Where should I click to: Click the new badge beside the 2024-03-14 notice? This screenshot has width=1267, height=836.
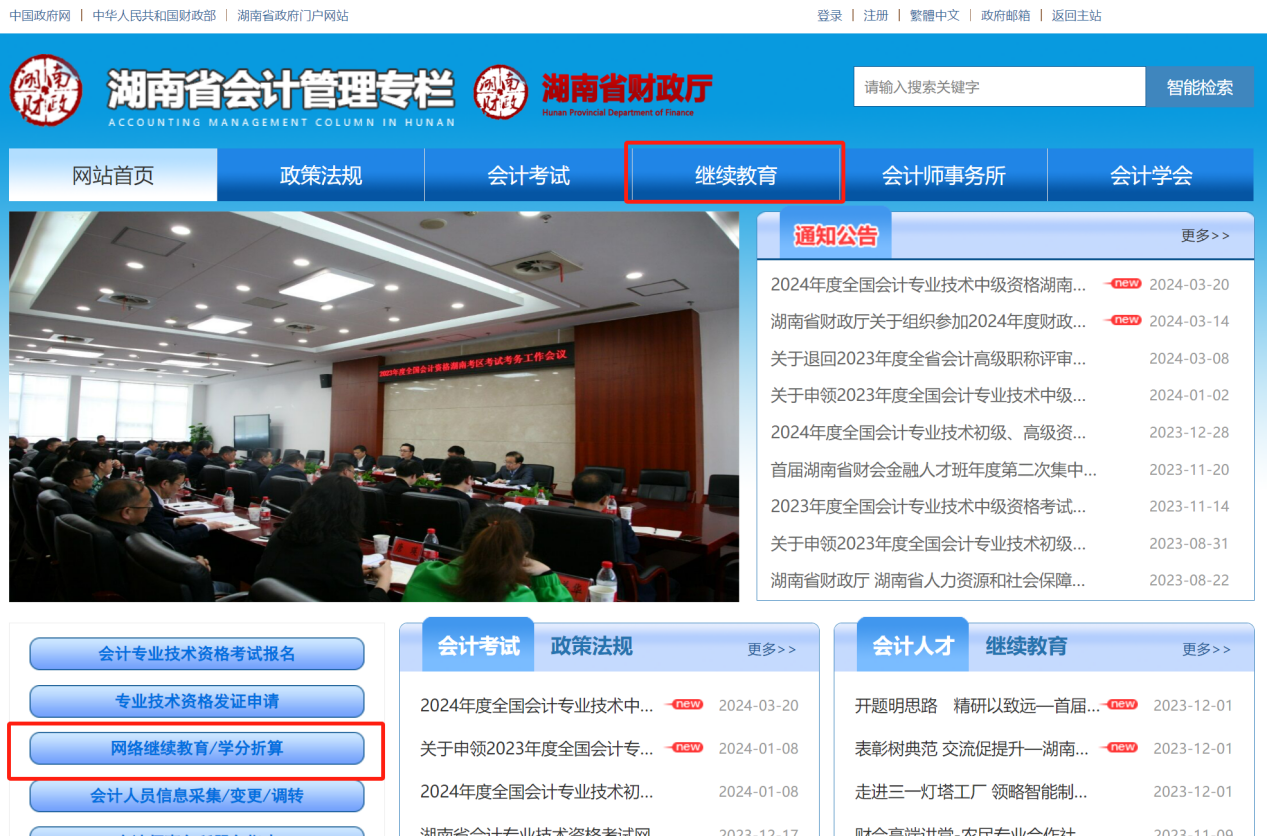click(x=1124, y=321)
